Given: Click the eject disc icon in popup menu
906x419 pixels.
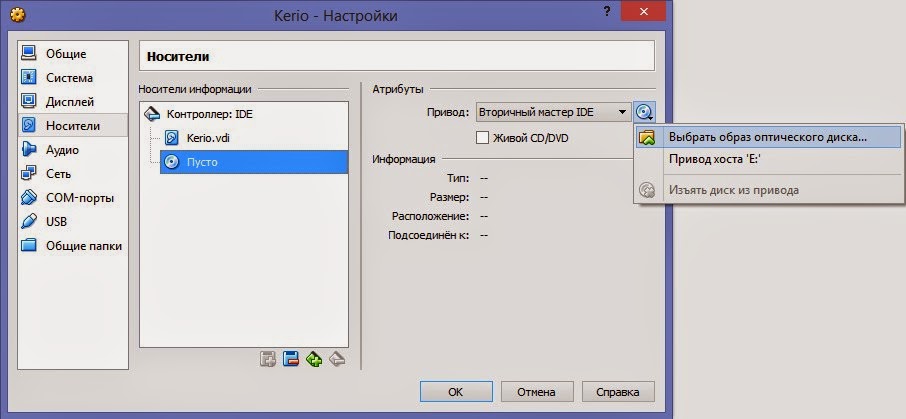Looking at the screenshot, I should pyautogui.click(x=647, y=190).
